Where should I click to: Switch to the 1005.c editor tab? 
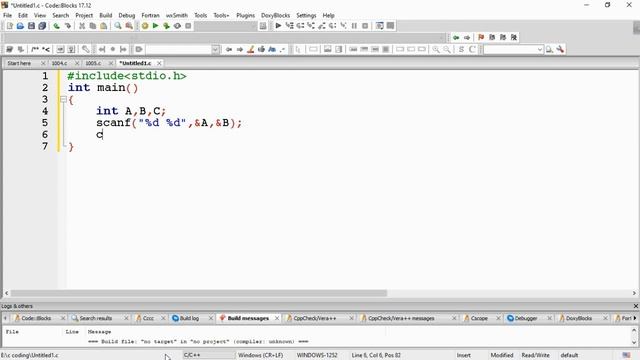(93, 63)
